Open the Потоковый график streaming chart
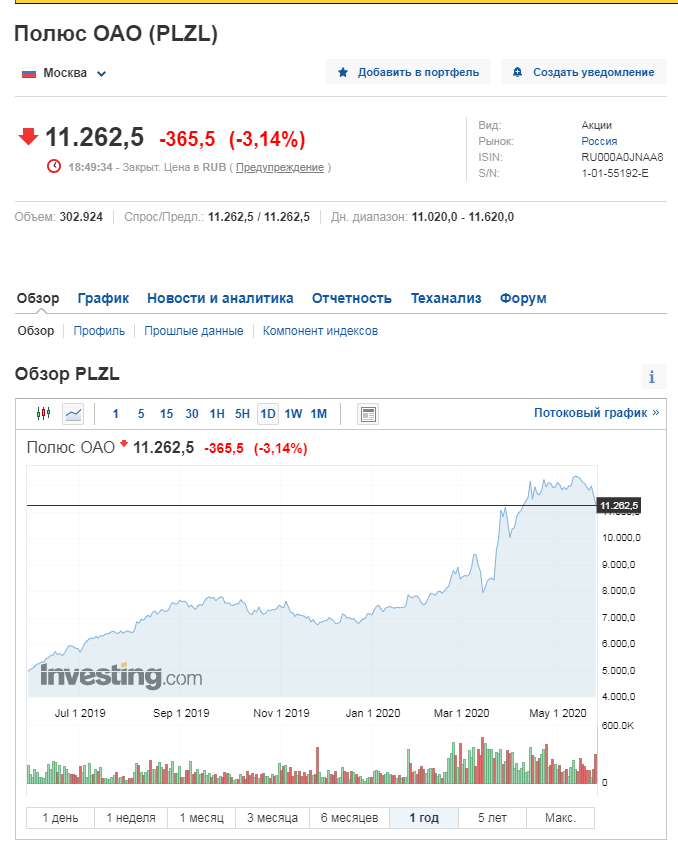 (x=596, y=412)
